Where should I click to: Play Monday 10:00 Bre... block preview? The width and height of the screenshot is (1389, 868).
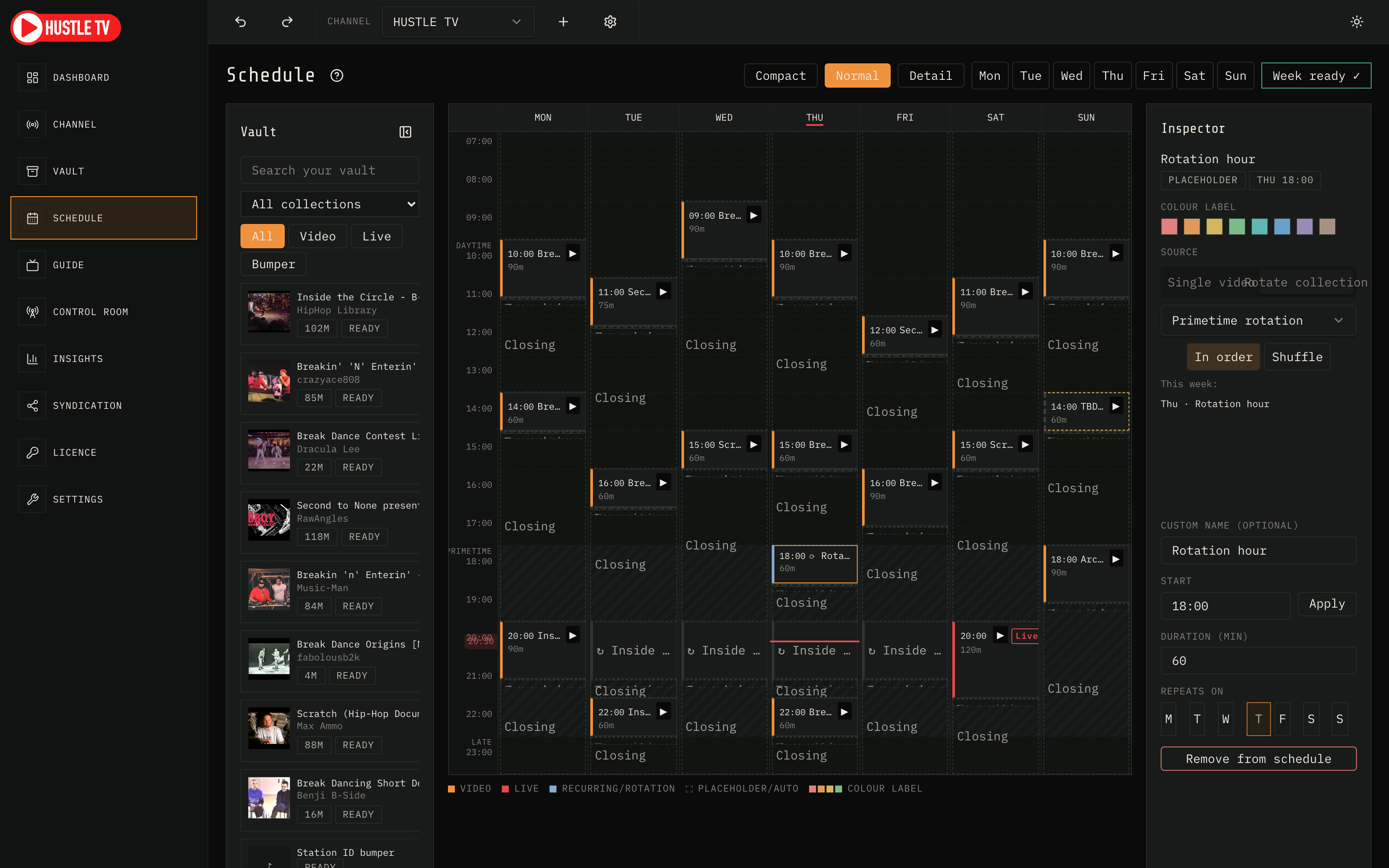(x=572, y=253)
